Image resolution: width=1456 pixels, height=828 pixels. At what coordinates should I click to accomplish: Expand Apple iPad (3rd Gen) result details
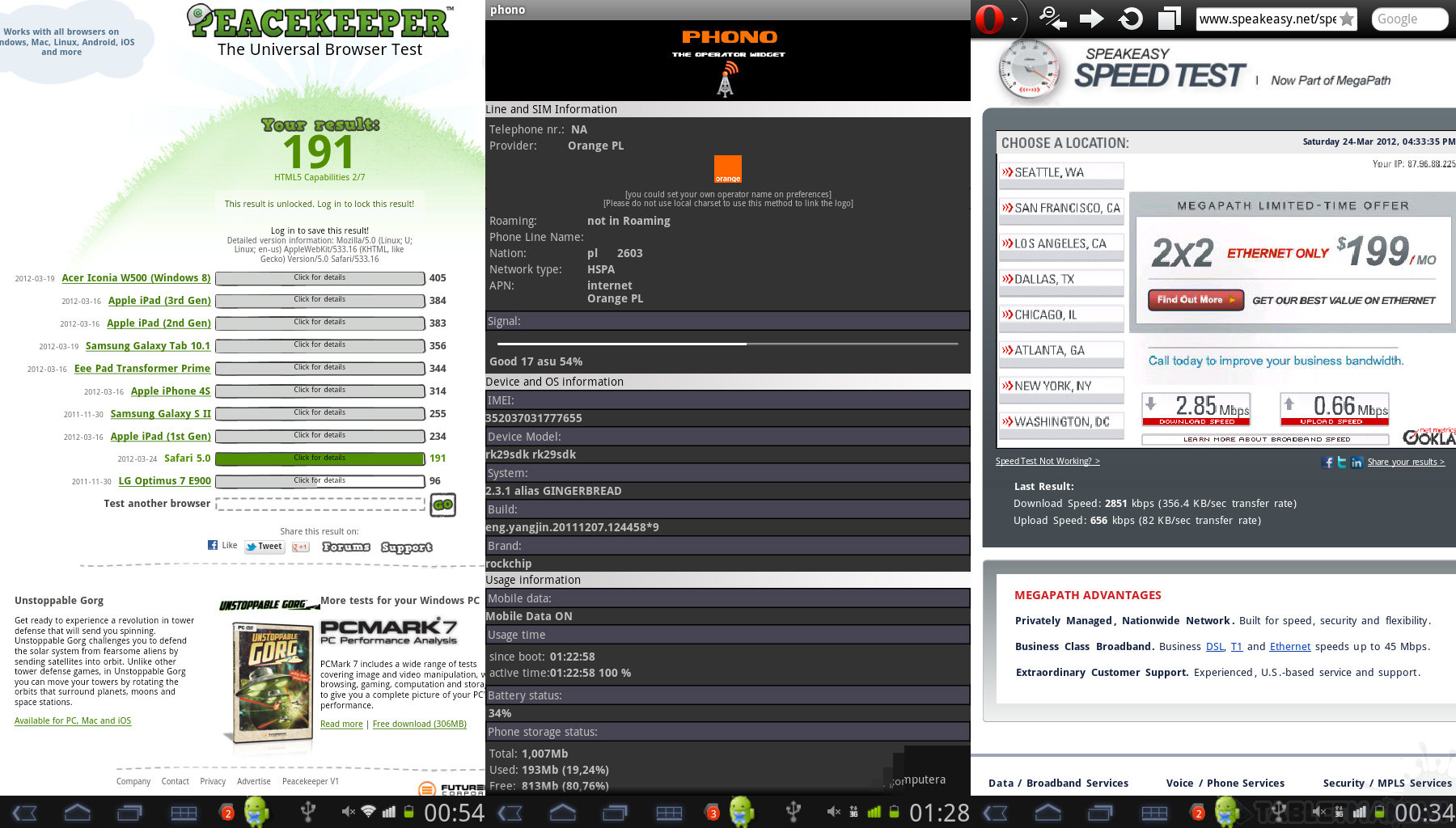pos(320,301)
